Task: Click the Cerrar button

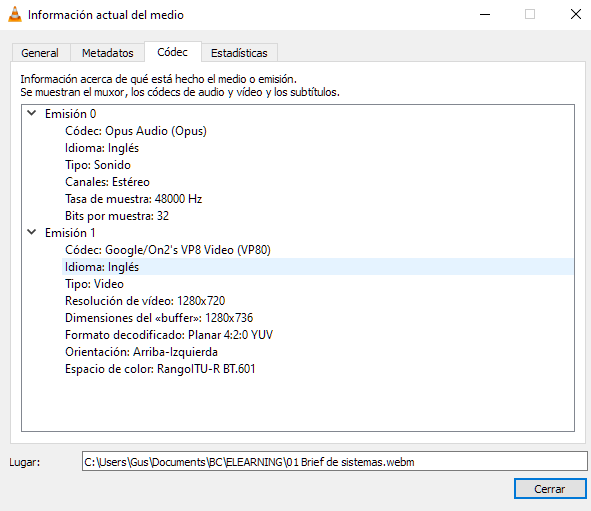Action: 550,489
